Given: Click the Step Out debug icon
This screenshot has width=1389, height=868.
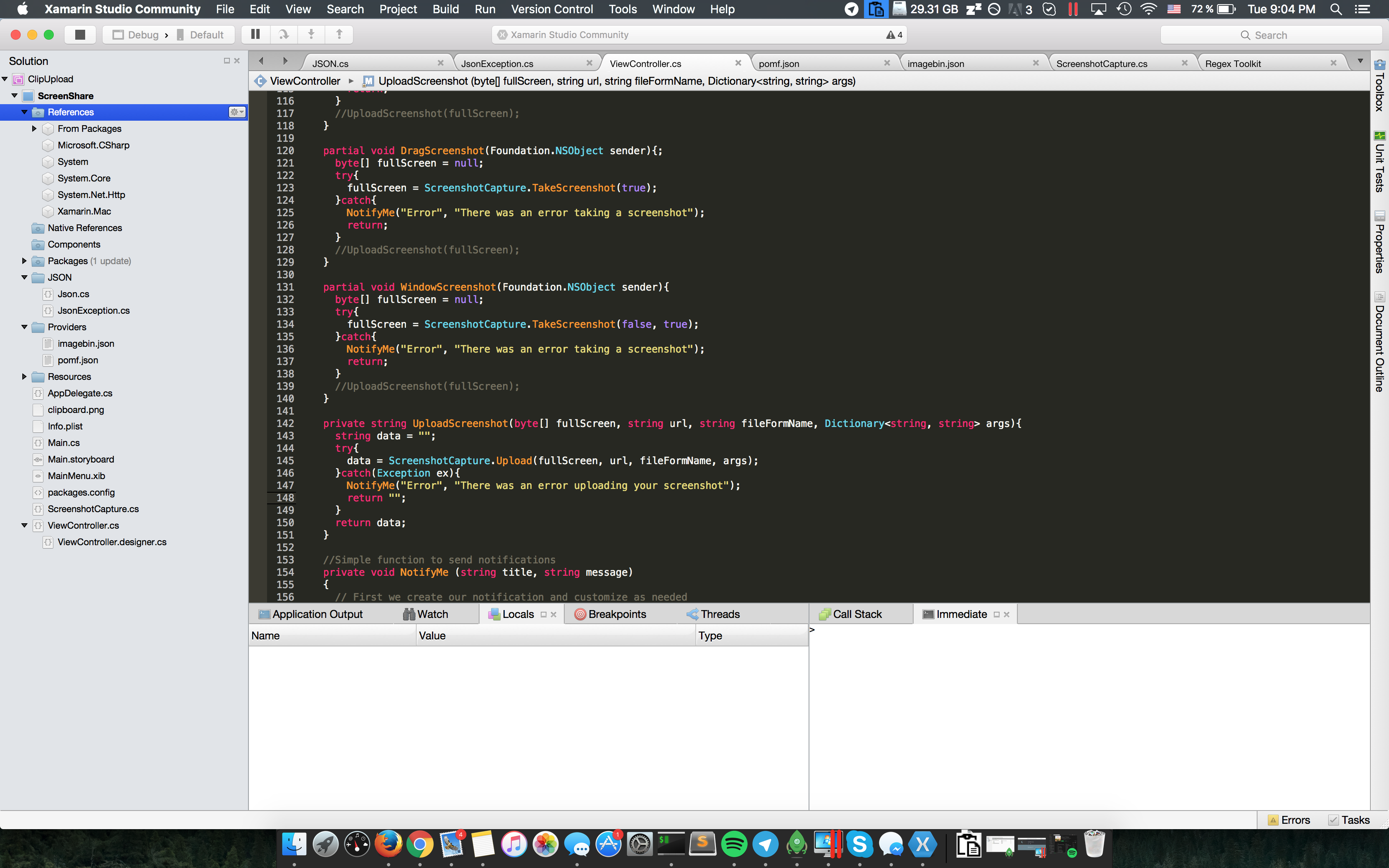Looking at the screenshot, I should tap(339, 34).
